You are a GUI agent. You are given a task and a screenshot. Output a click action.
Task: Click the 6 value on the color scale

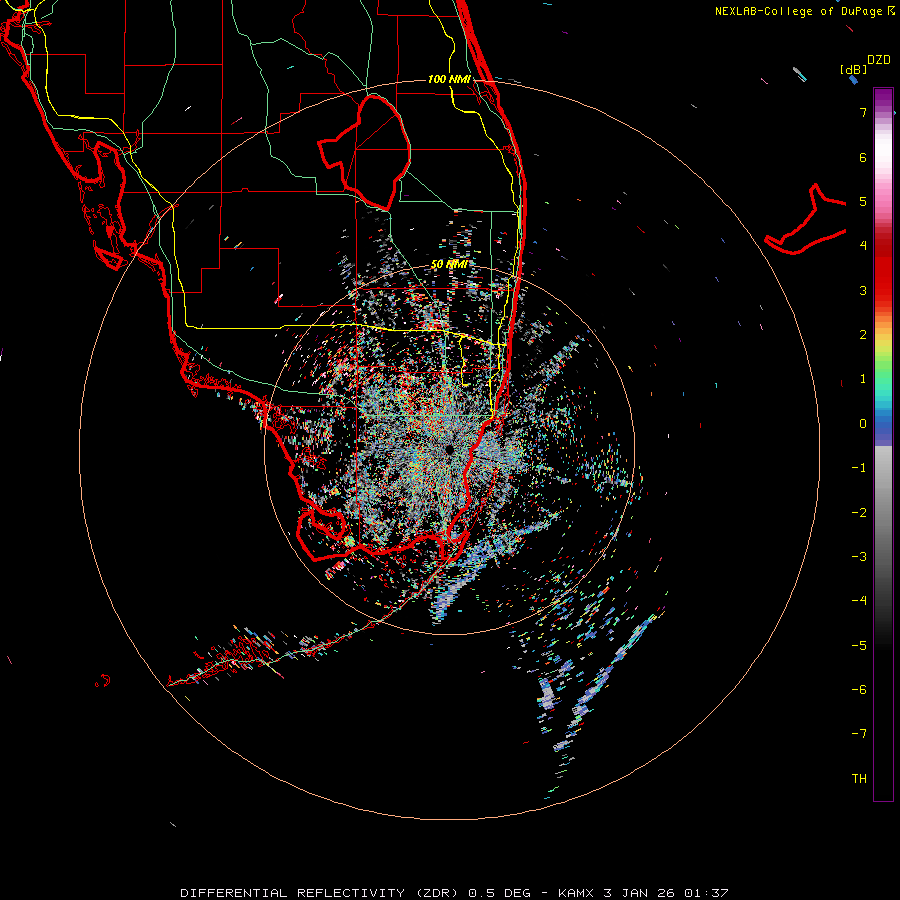click(863, 157)
